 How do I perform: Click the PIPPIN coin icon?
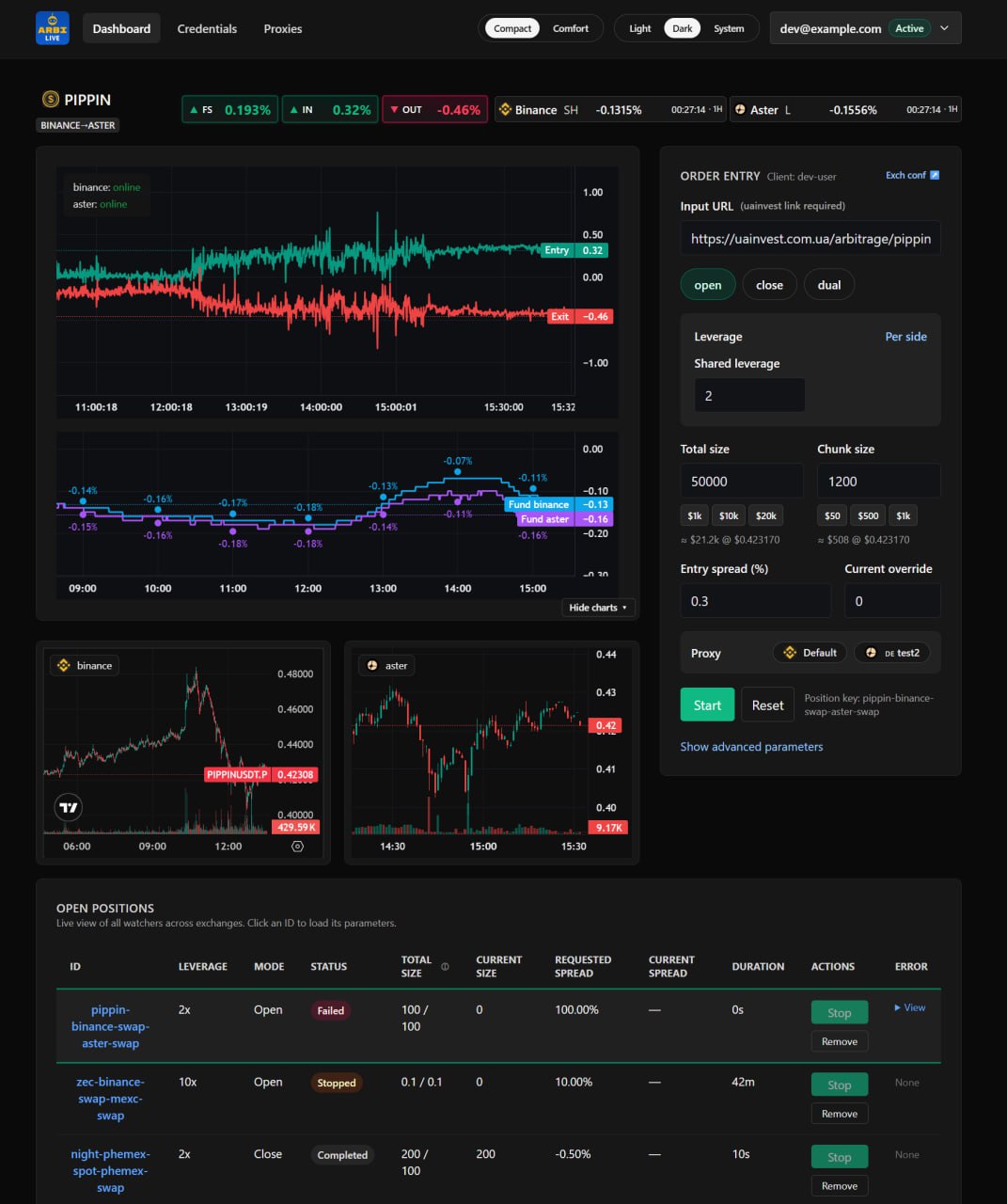(51, 100)
